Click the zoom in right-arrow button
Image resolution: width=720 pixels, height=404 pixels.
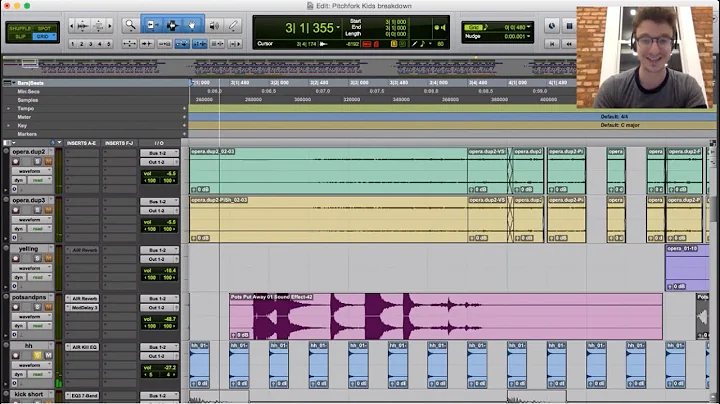[109, 26]
